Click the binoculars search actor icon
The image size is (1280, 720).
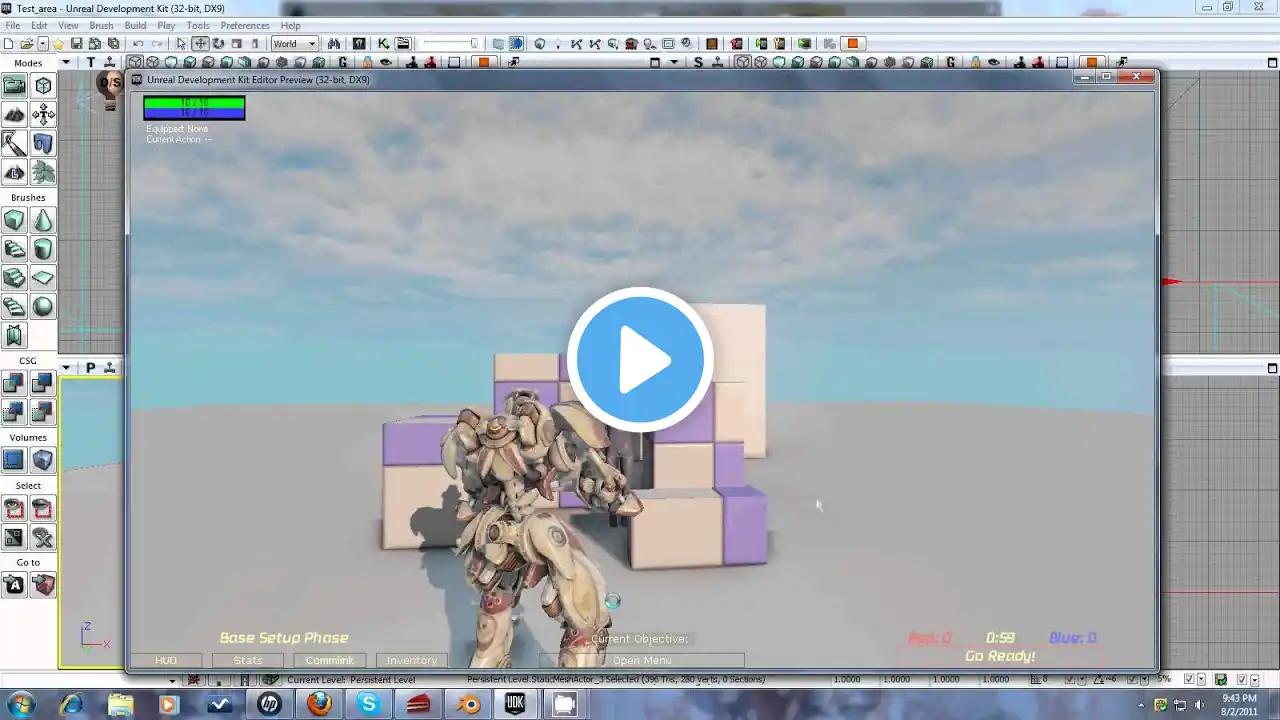click(334, 44)
